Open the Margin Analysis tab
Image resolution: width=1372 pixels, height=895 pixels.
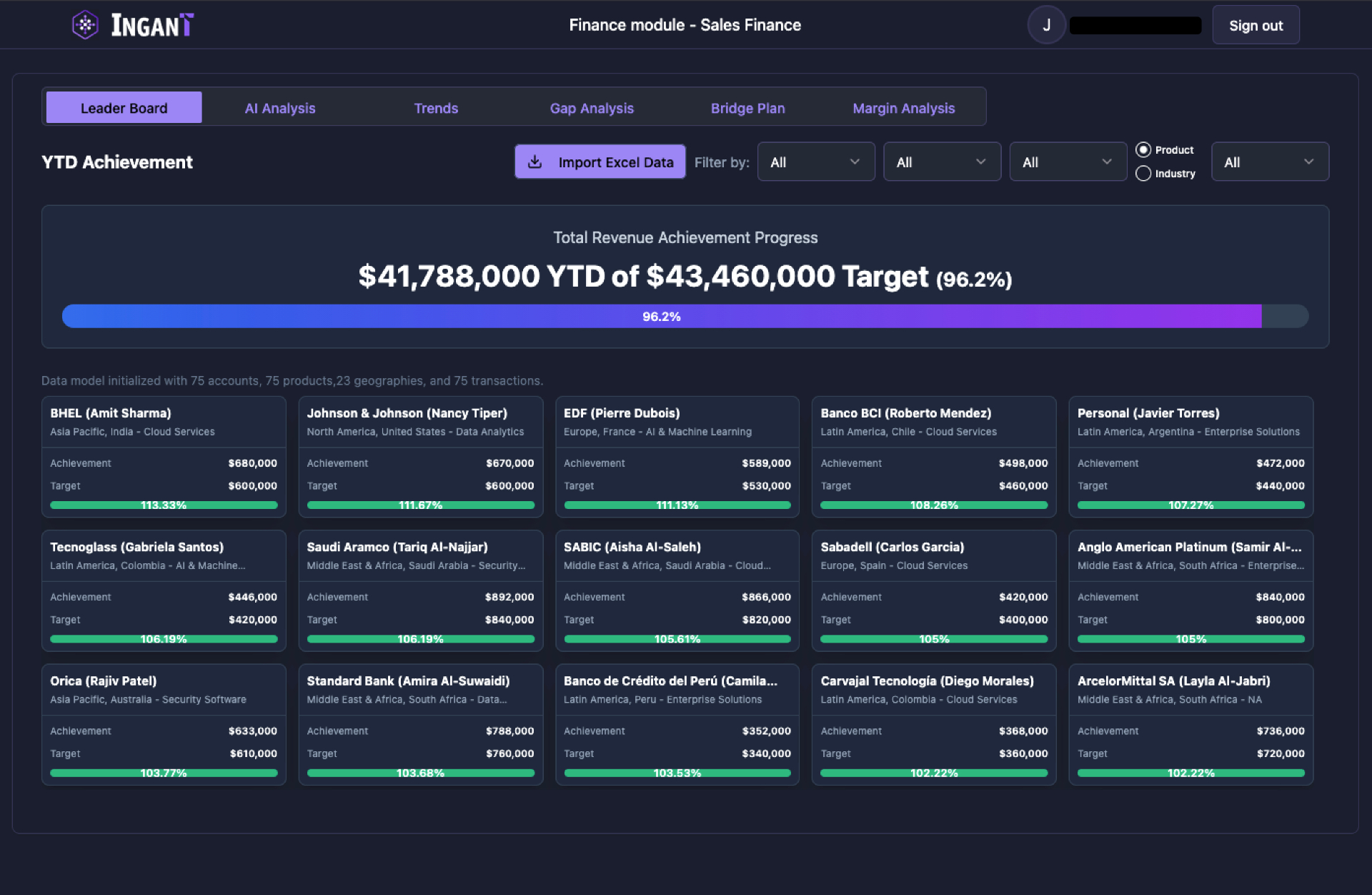click(x=903, y=108)
